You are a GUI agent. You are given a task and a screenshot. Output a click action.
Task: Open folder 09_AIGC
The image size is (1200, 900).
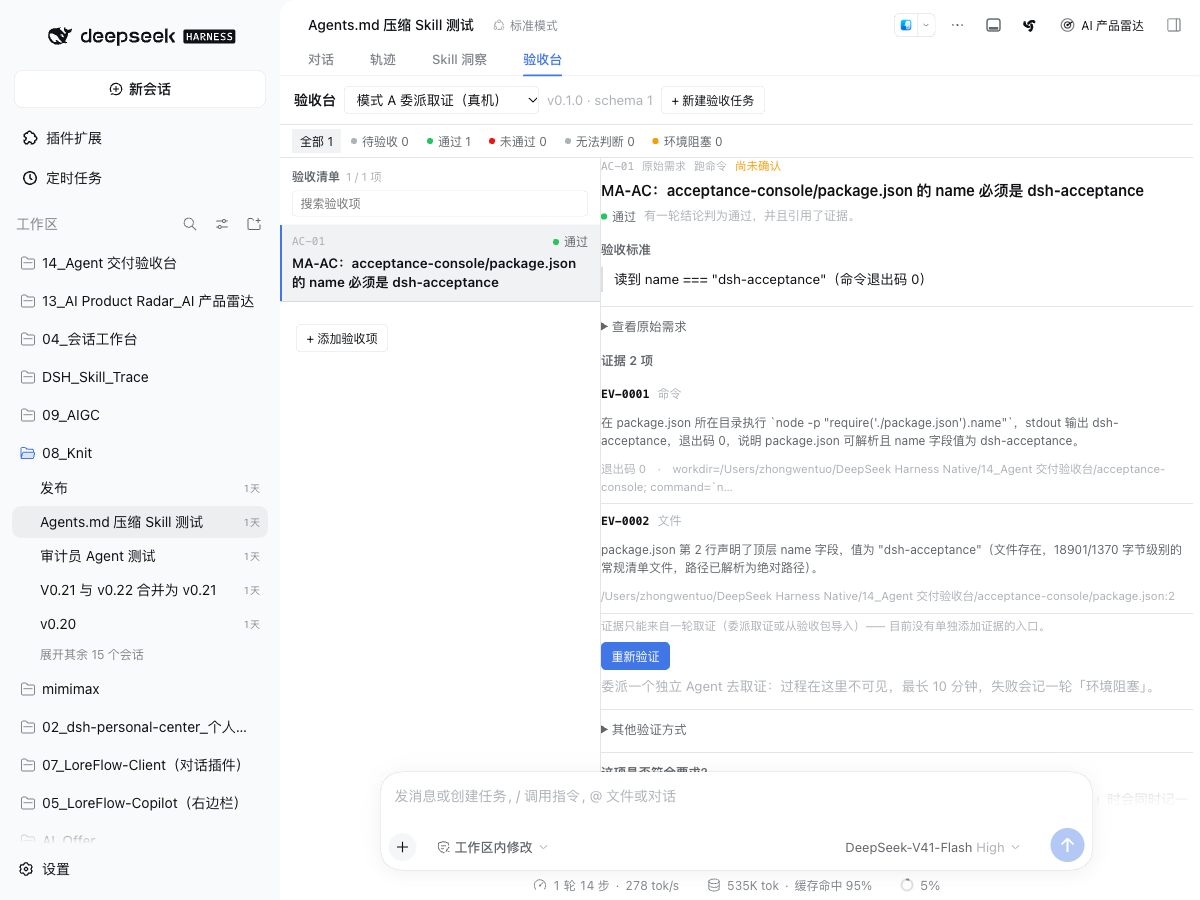pyautogui.click(x=140, y=415)
